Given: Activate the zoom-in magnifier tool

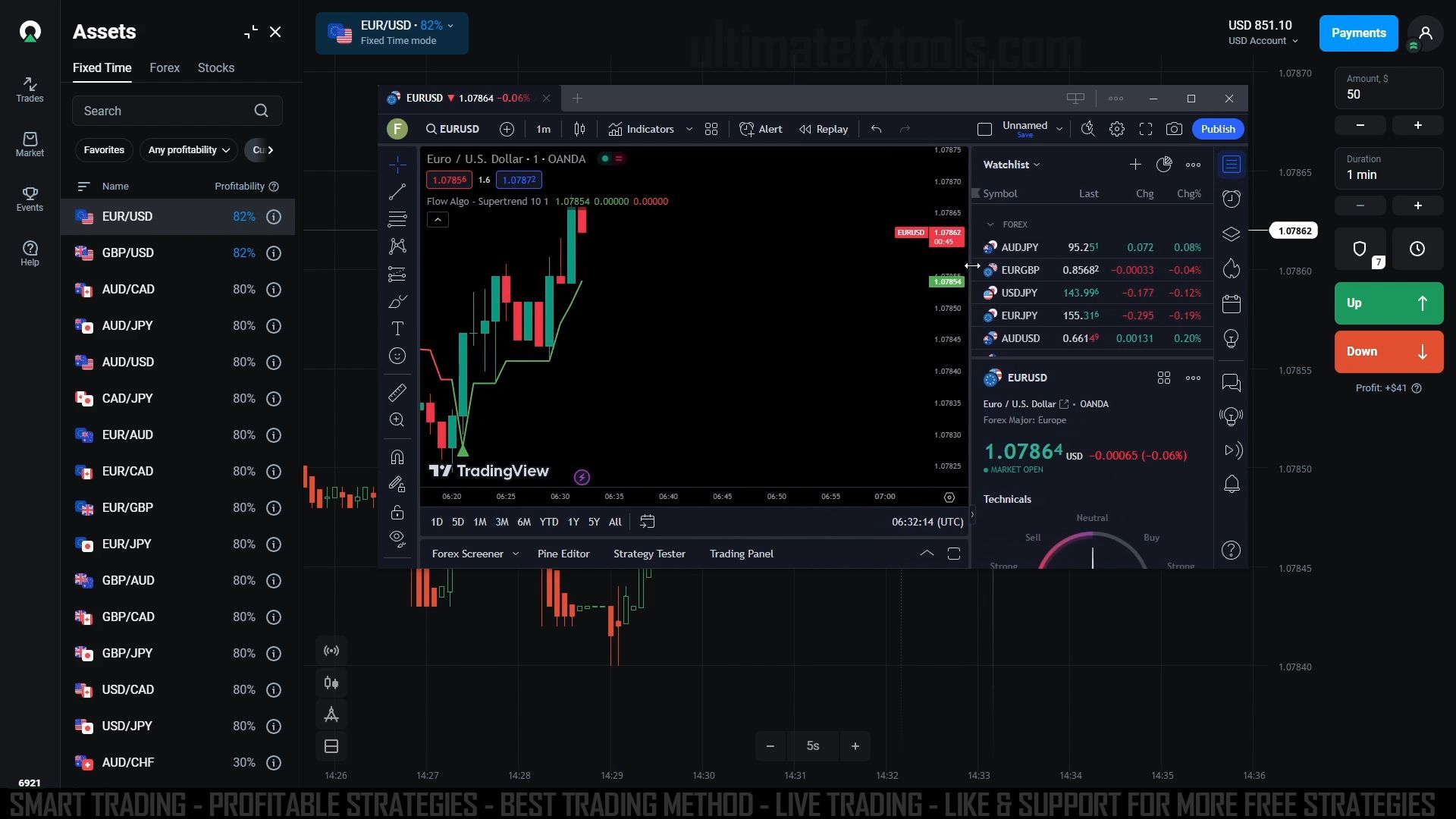Looking at the screenshot, I should (397, 420).
